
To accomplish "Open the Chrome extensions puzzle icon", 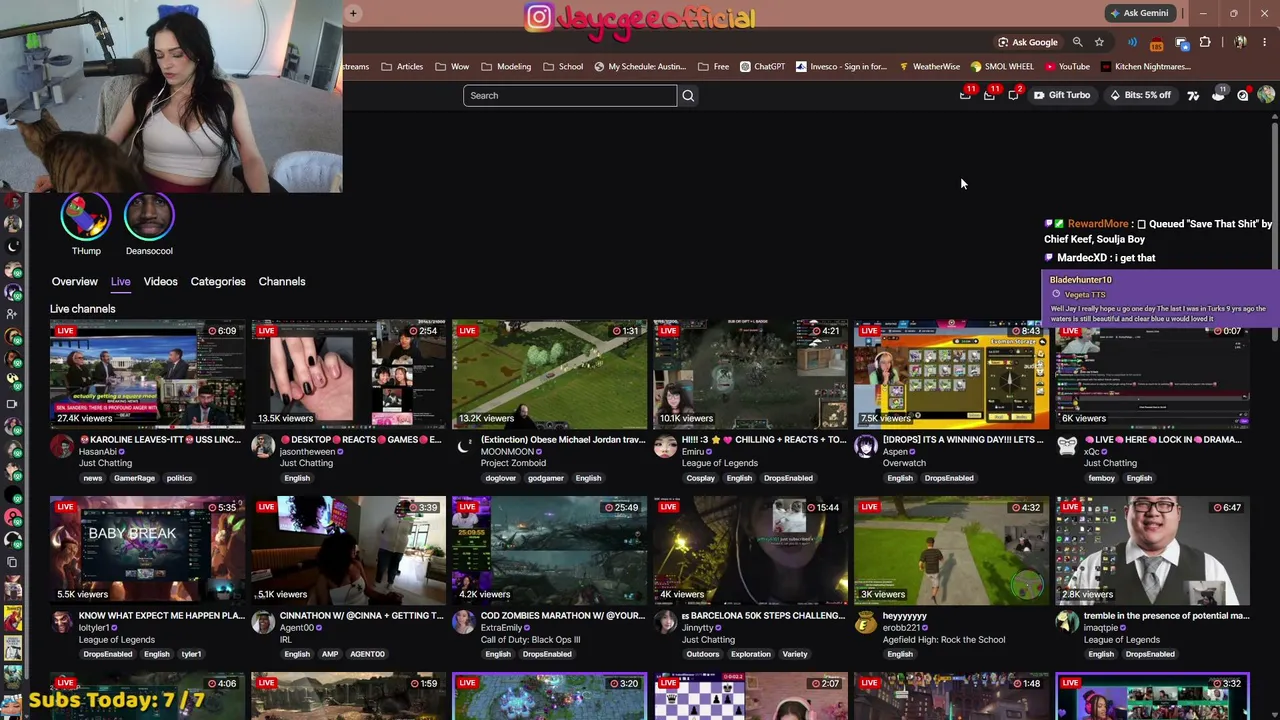I will click(1204, 42).
